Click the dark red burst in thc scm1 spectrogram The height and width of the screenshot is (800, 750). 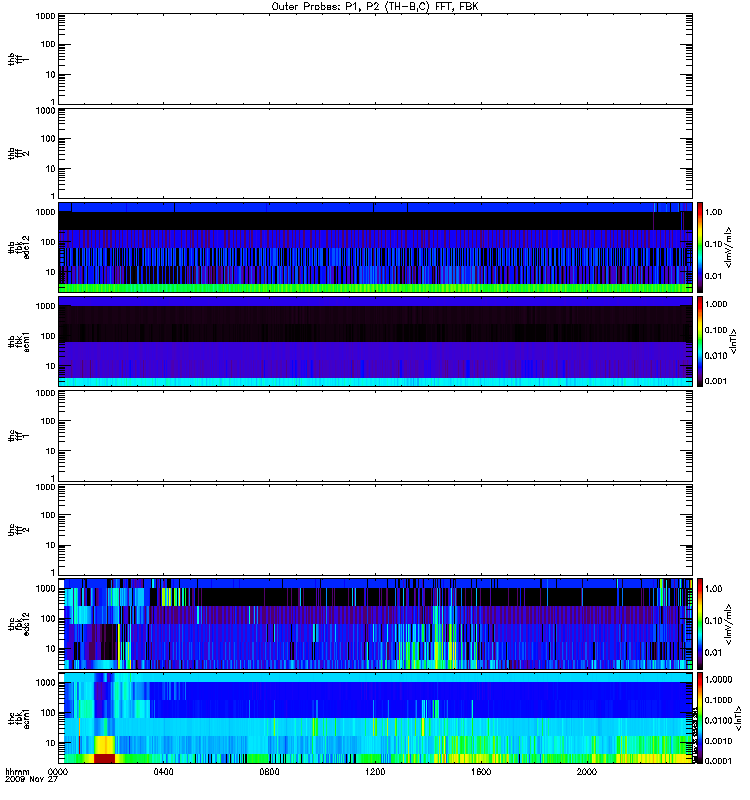point(104,758)
